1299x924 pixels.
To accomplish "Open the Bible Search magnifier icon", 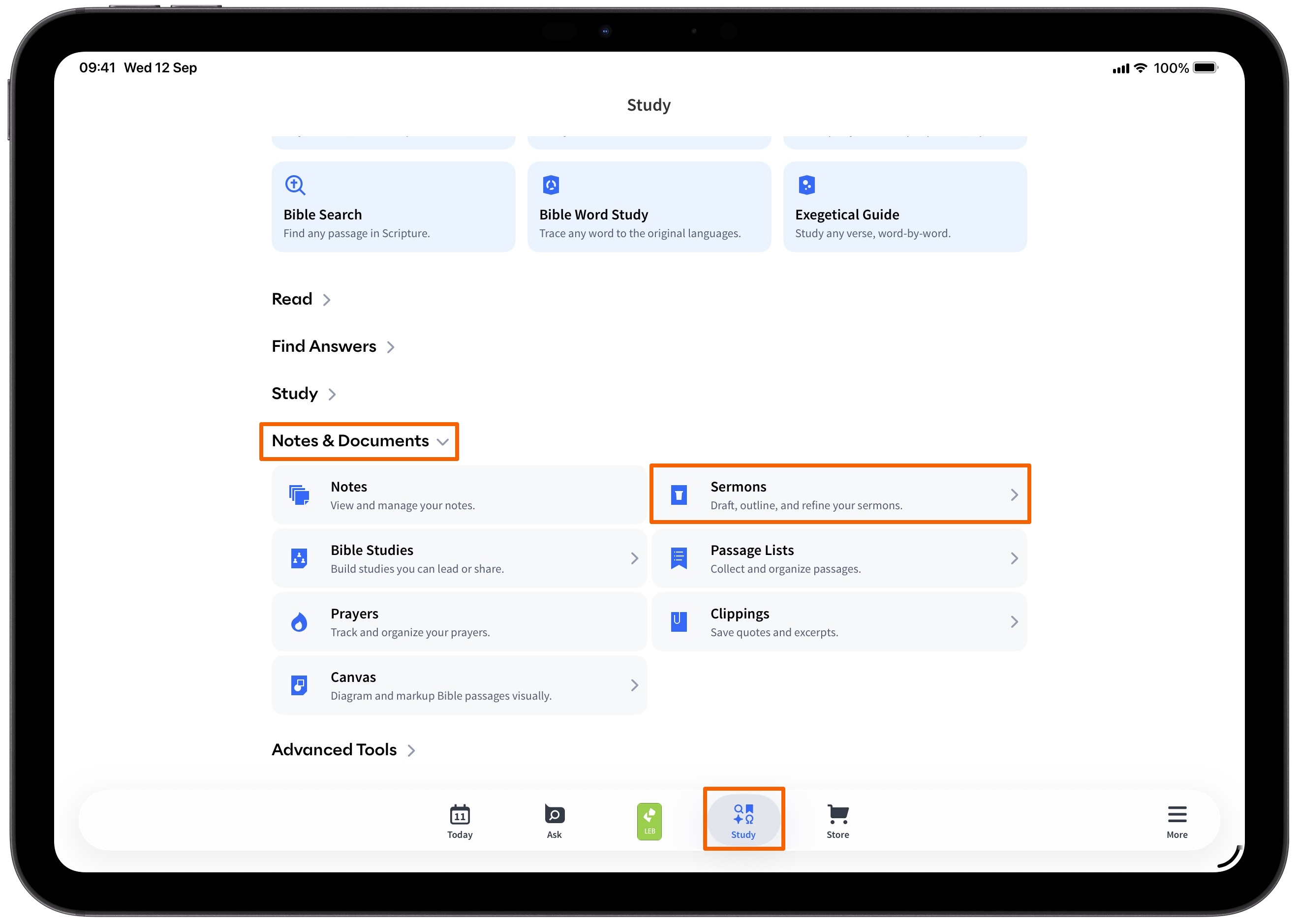I will [295, 185].
